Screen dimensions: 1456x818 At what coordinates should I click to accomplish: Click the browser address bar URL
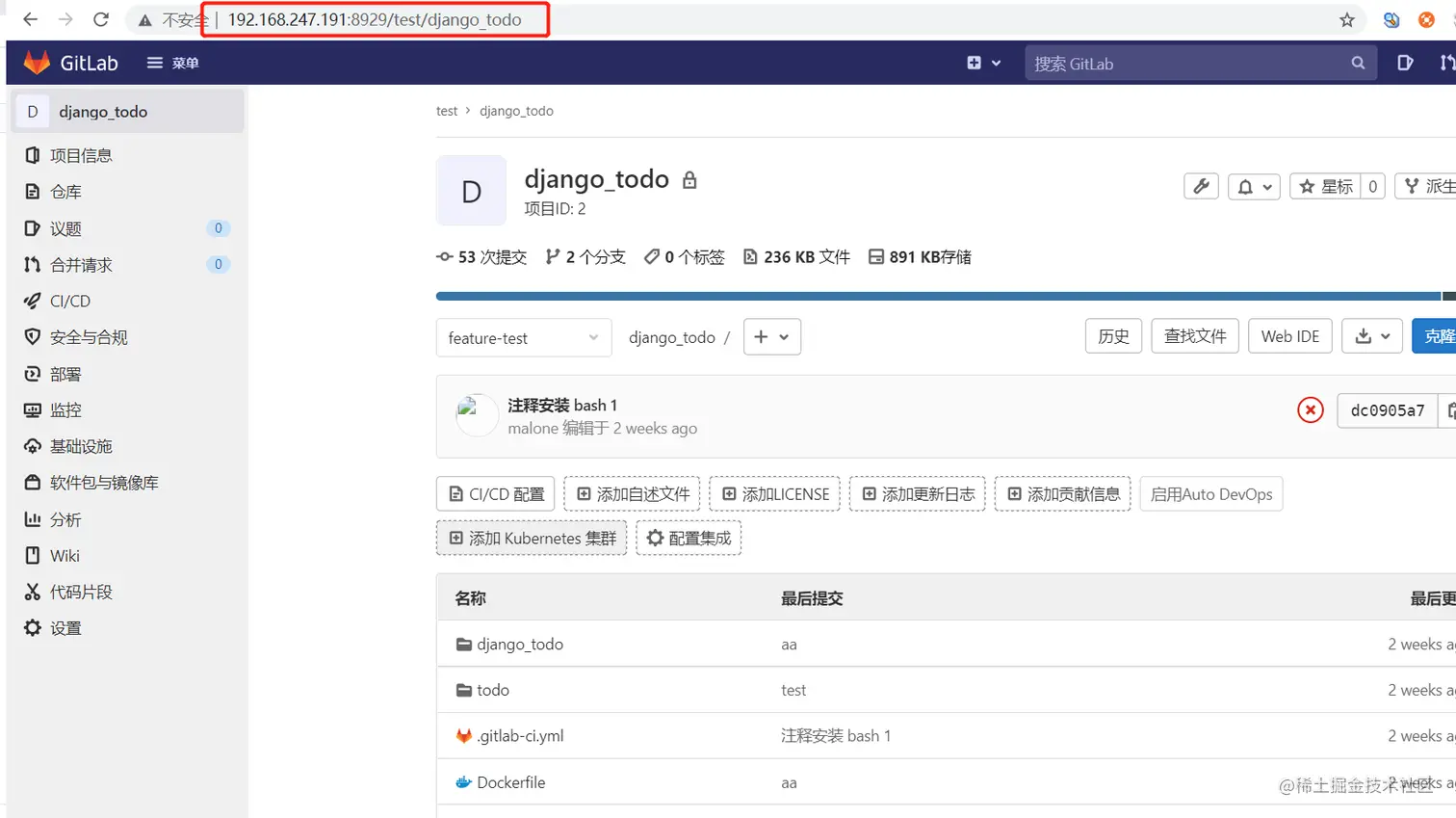coord(375,19)
